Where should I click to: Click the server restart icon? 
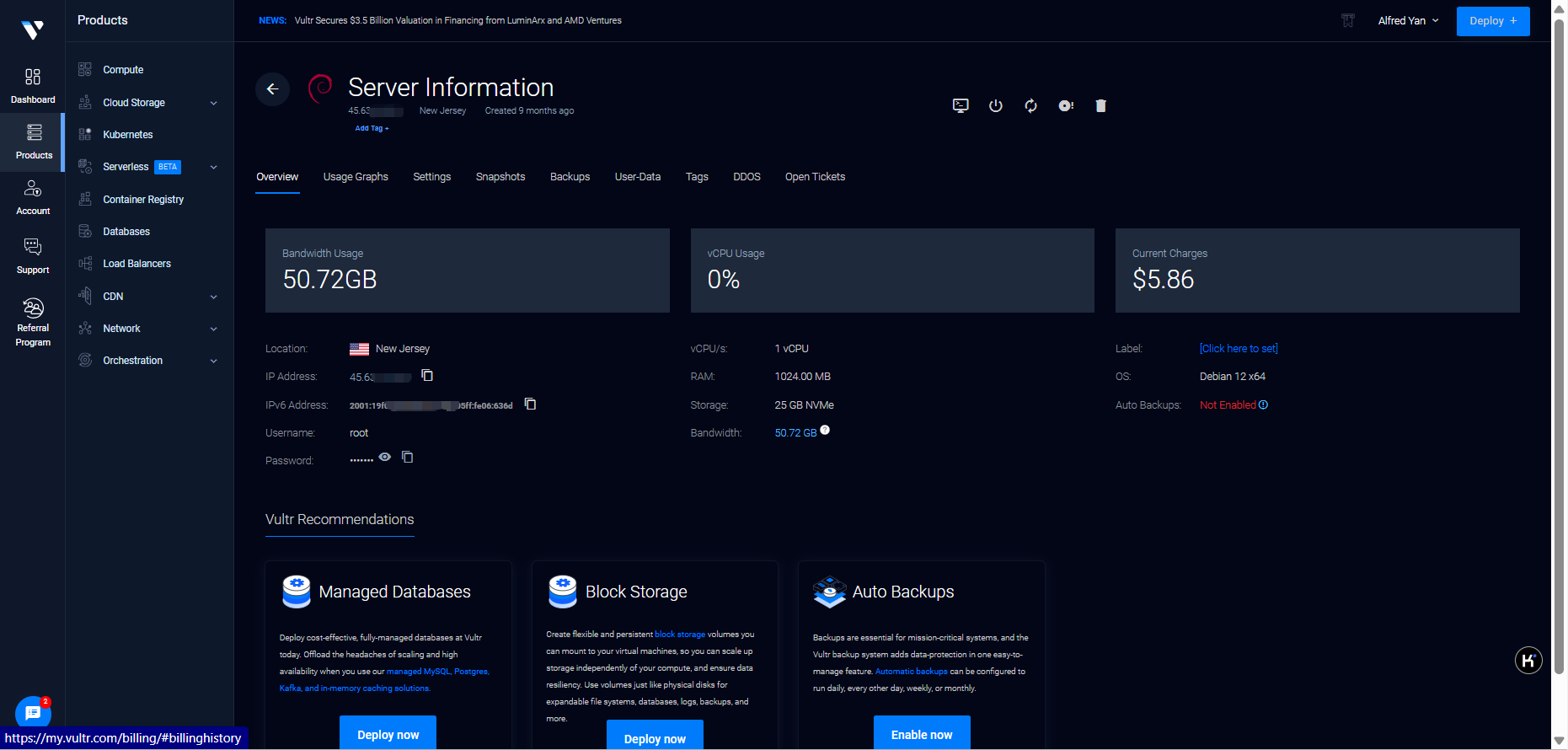pos(1030,105)
